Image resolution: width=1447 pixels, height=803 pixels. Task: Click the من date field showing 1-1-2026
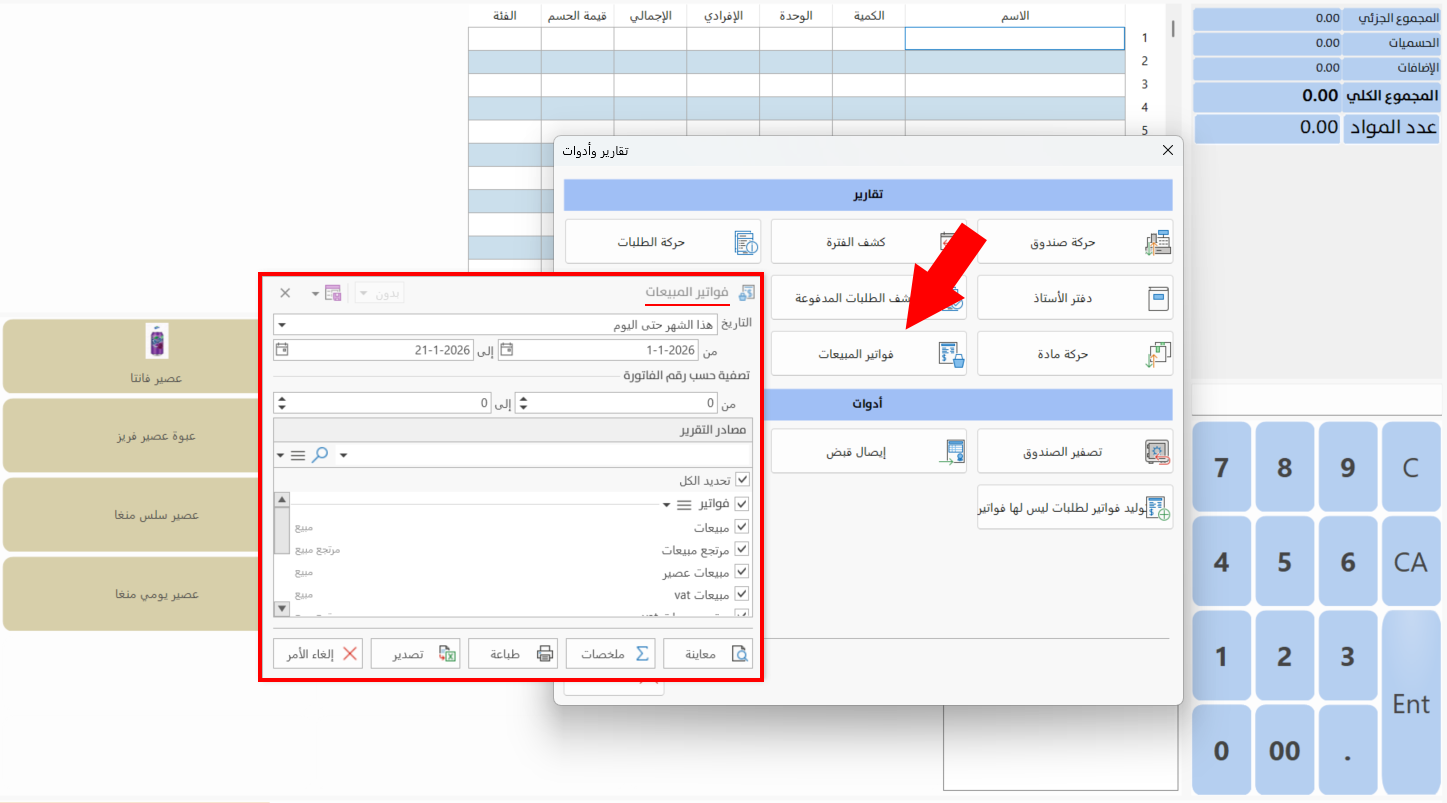598,350
